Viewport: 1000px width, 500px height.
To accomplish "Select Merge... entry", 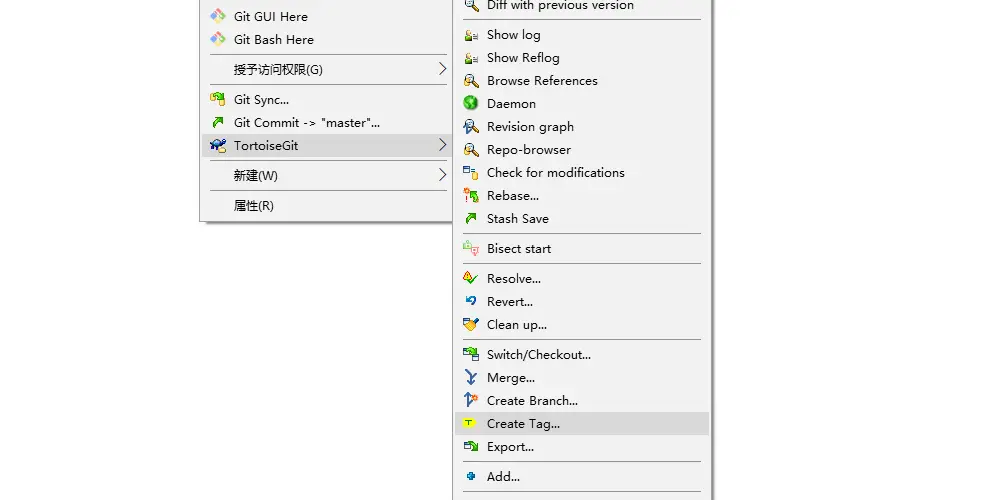I will point(582,378).
